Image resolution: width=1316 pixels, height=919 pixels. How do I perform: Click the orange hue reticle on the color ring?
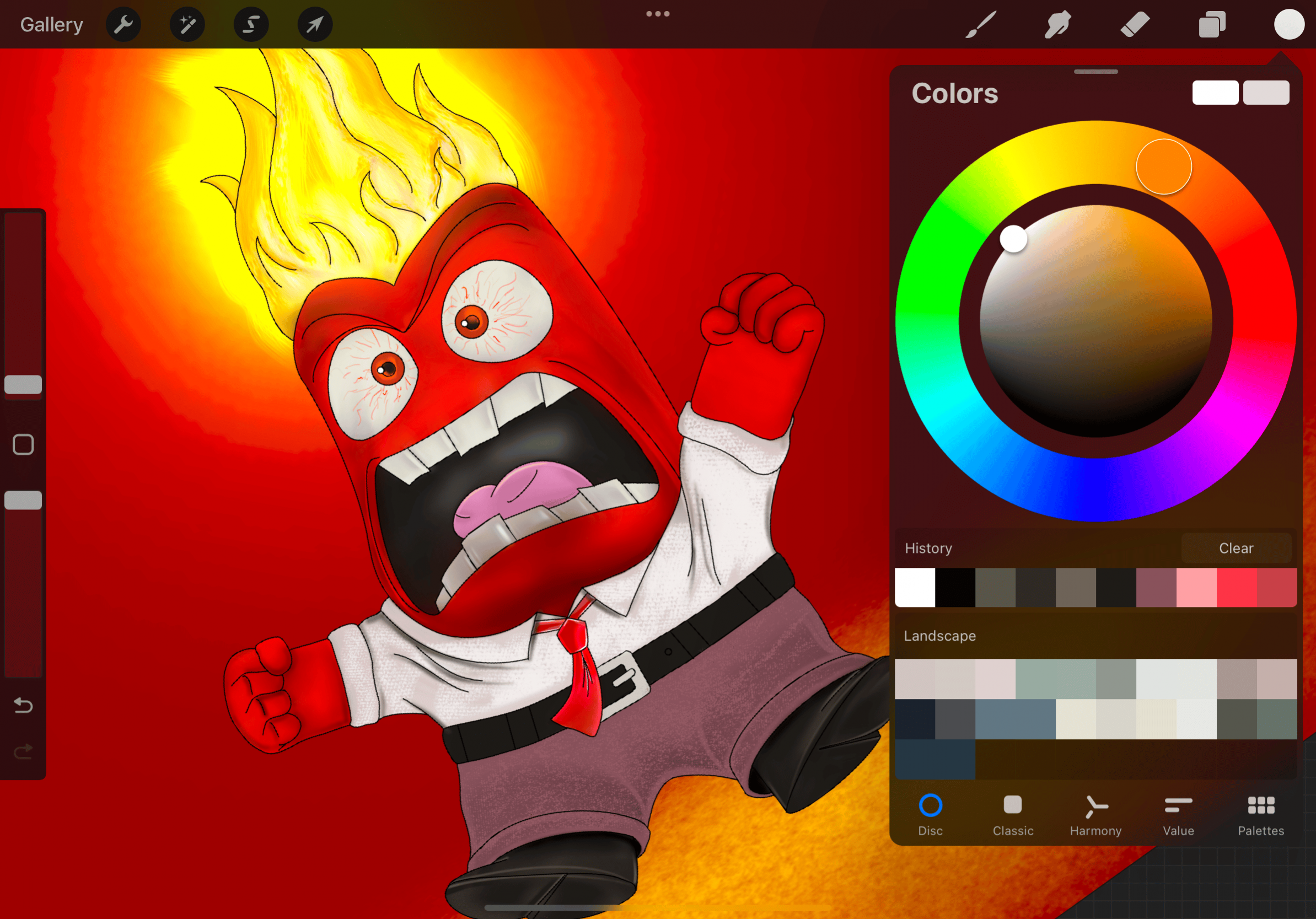tap(1163, 167)
